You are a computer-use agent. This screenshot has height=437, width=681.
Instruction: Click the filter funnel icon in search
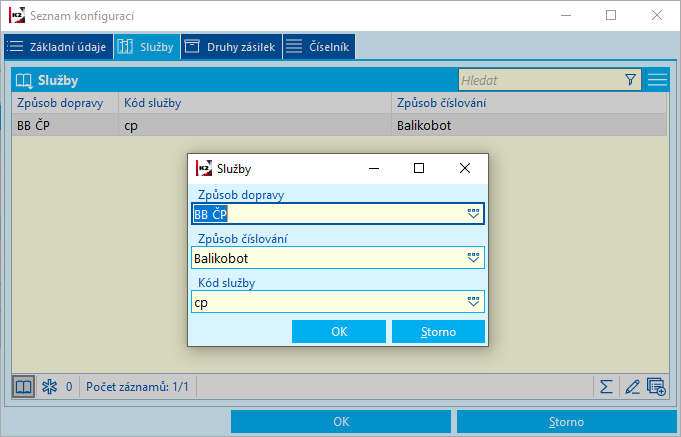631,80
